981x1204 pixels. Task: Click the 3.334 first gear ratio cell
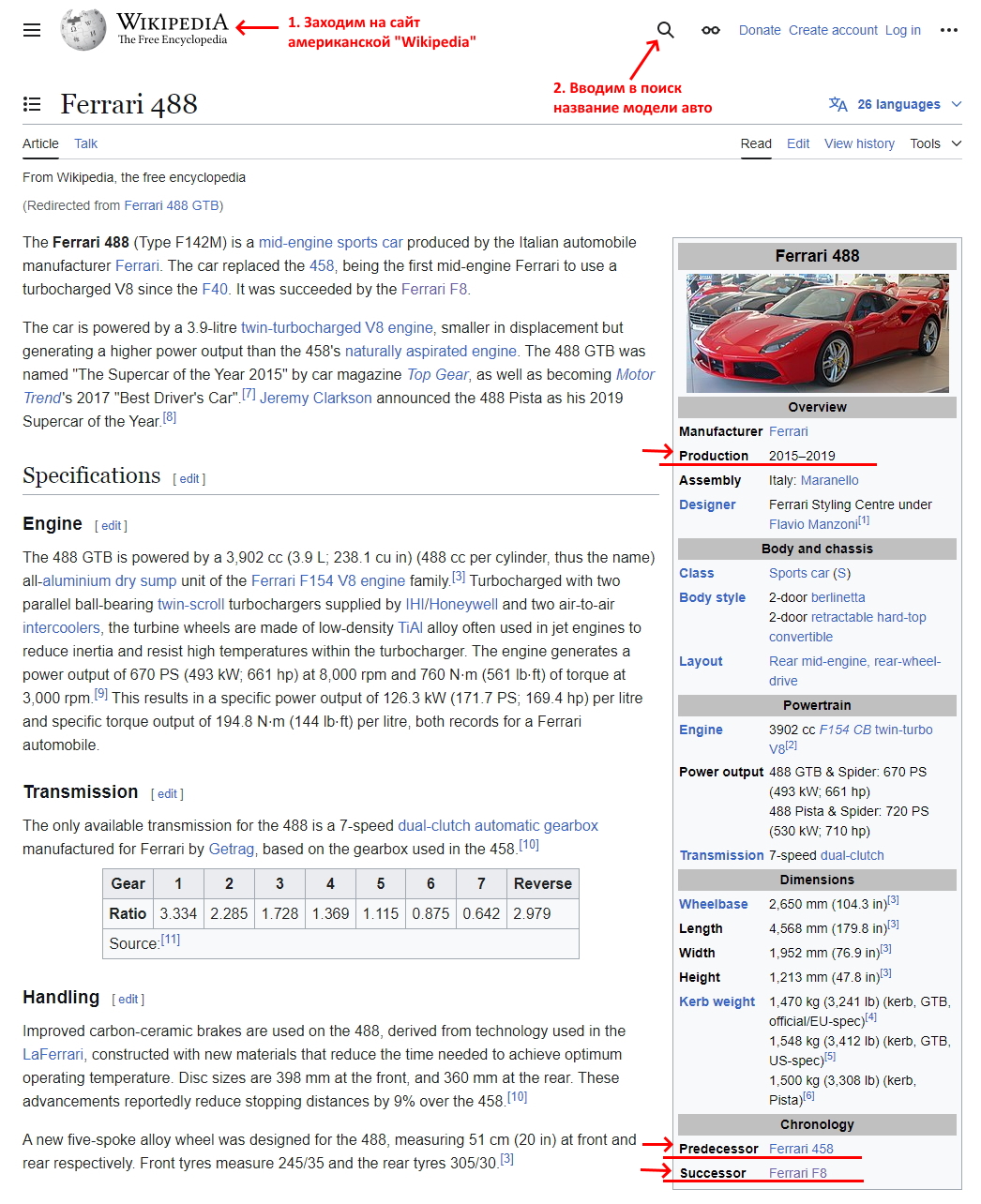click(178, 913)
